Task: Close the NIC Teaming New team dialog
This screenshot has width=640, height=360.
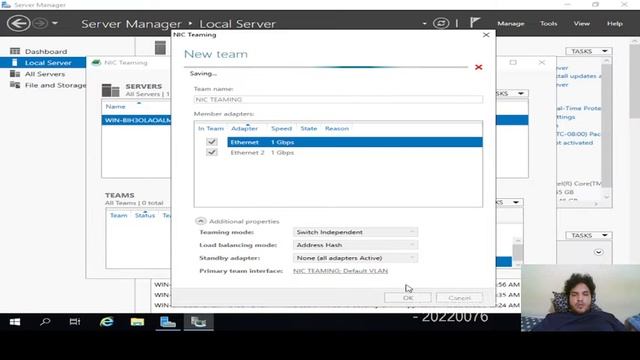Action: [486, 35]
